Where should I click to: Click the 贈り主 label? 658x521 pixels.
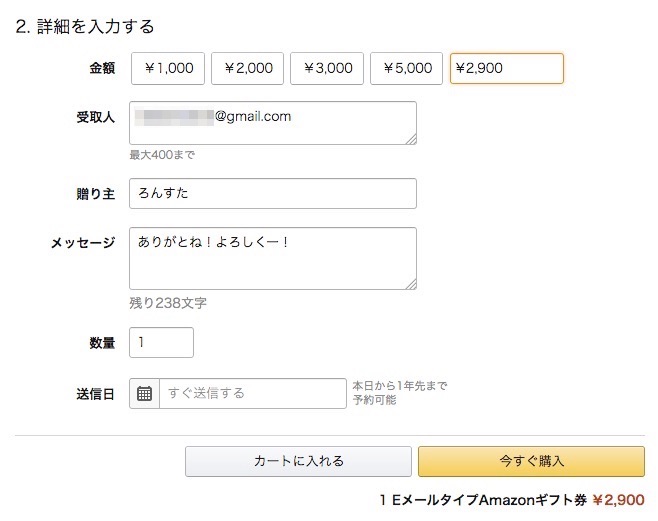click(96, 194)
